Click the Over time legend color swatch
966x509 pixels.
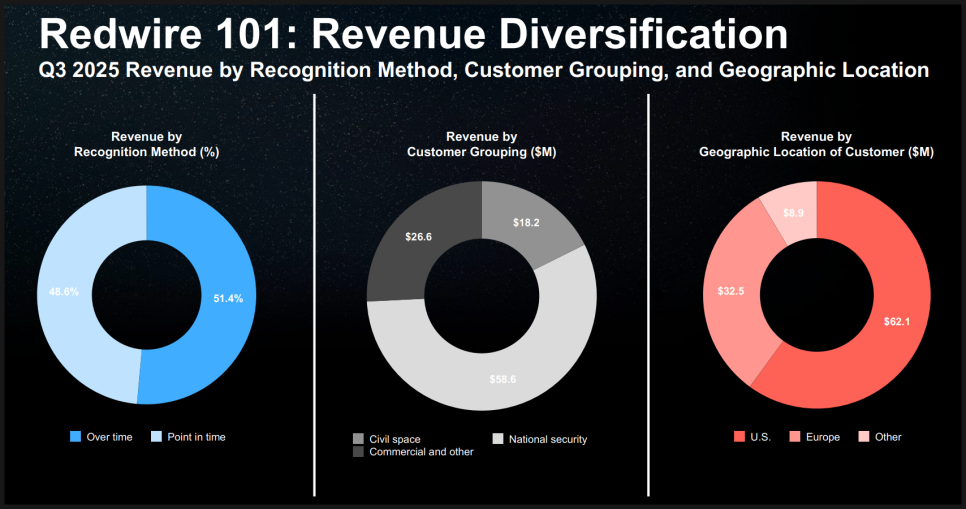(x=75, y=437)
